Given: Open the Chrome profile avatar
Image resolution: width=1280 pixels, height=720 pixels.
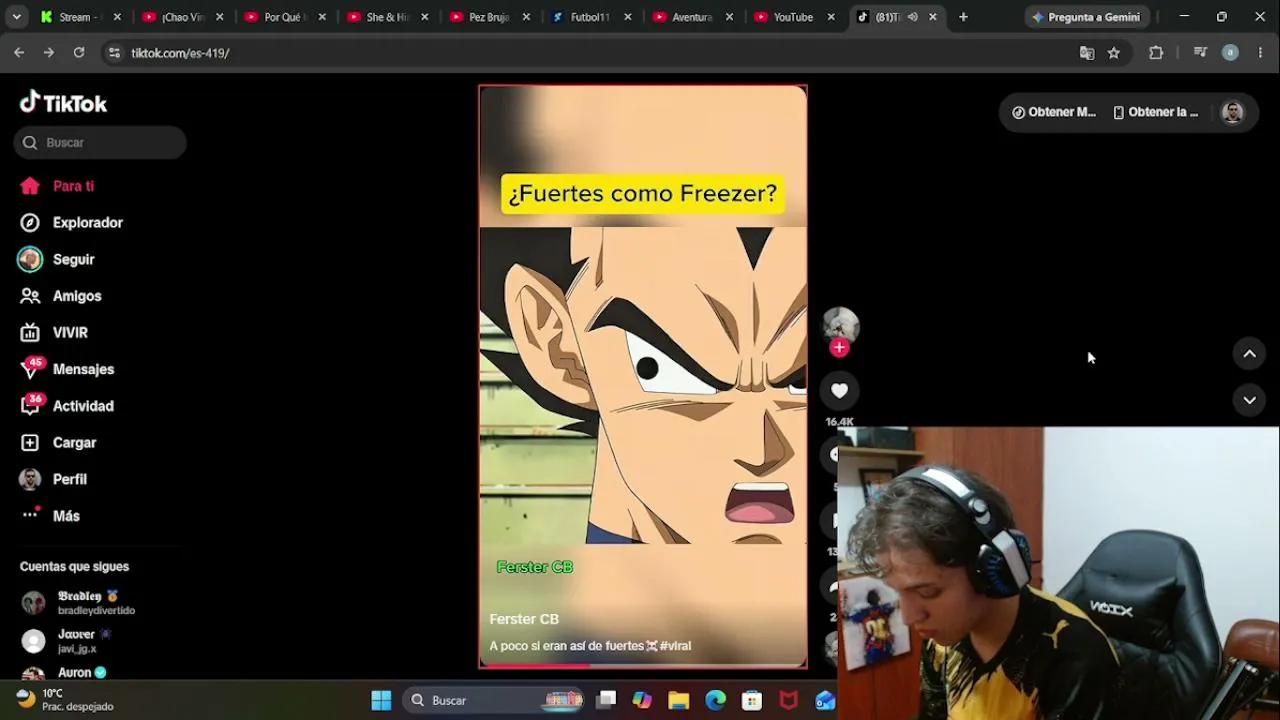Looking at the screenshot, I should click(x=1230, y=53).
